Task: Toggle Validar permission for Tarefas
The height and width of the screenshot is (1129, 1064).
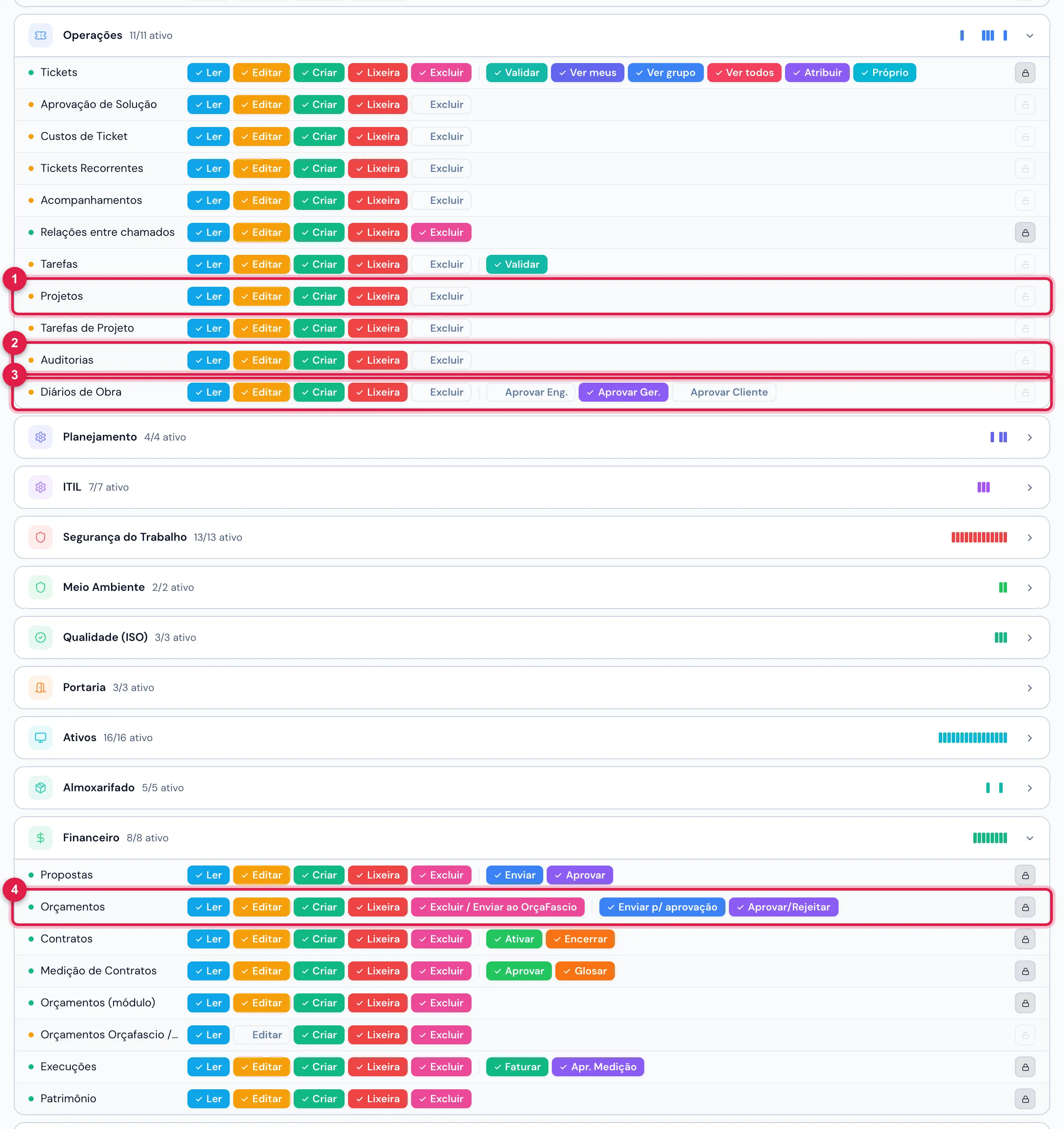Action: click(516, 265)
